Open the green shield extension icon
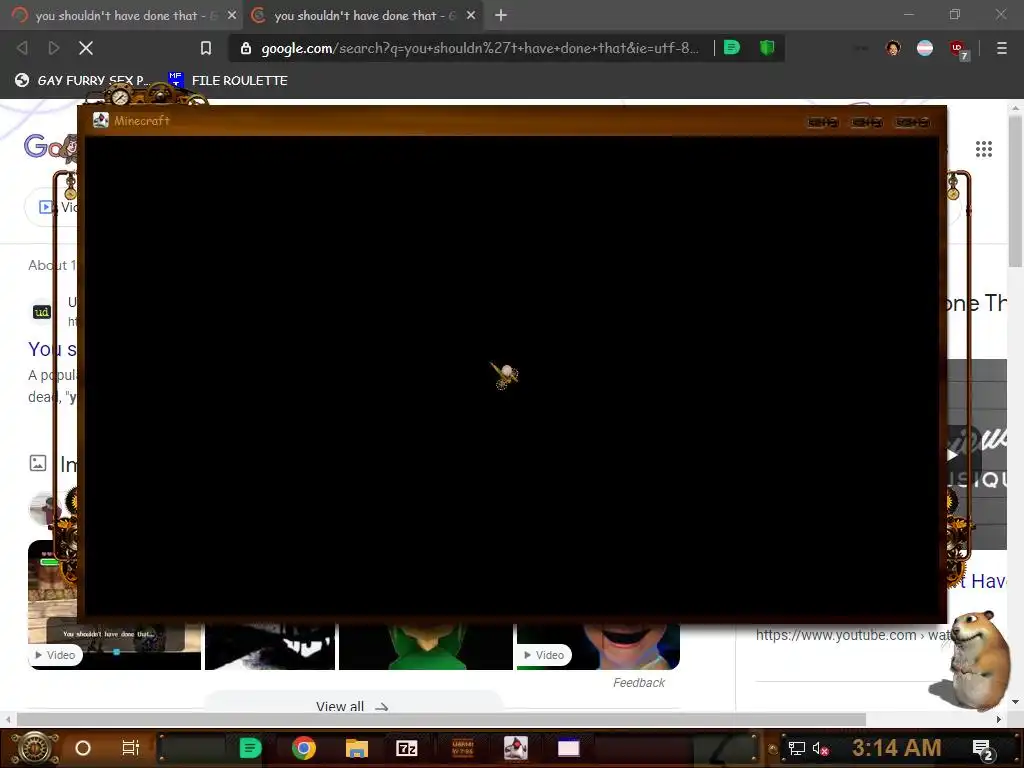This screenshot has width=1024, height=768. tap(767, 48)
